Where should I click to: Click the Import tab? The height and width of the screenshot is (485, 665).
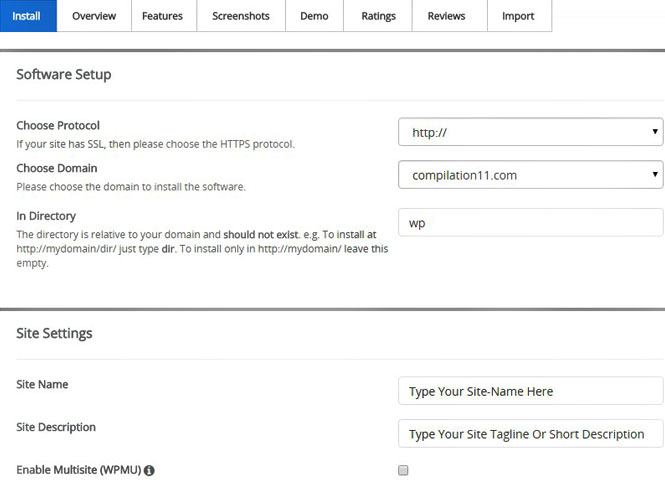[518, 16]
